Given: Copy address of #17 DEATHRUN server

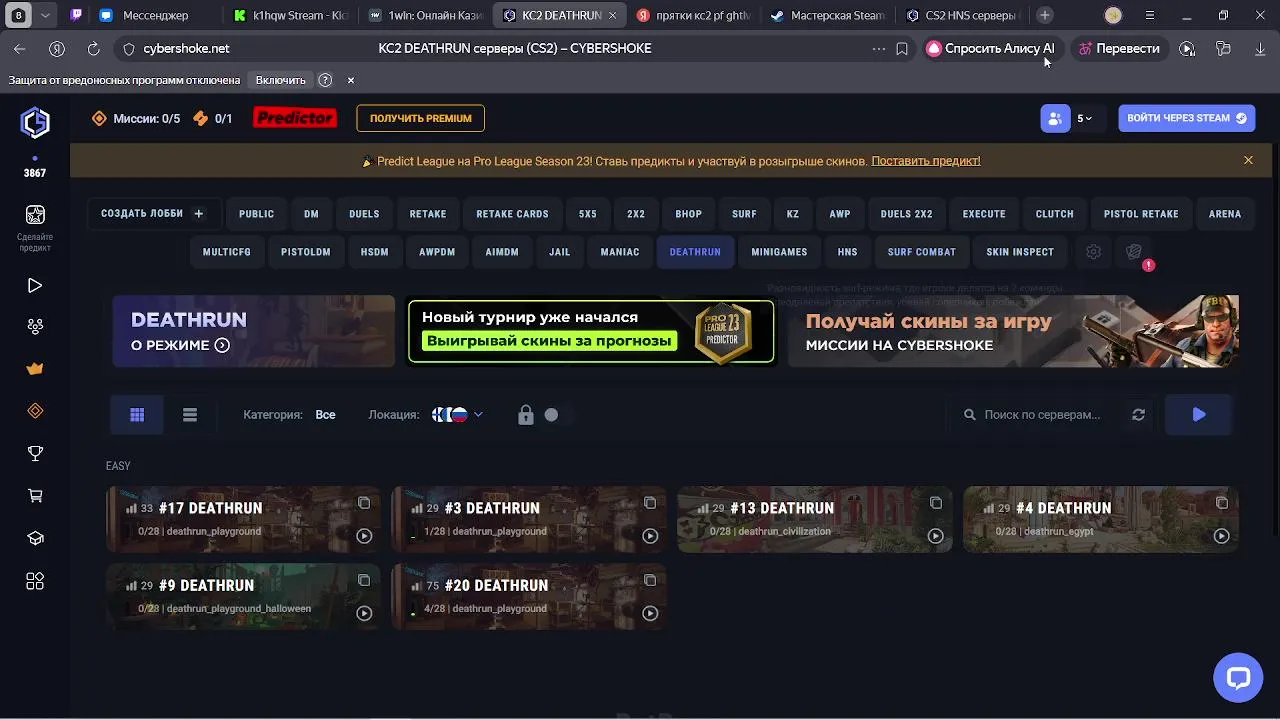Looking at the screenshot, I should coord(364,503).
